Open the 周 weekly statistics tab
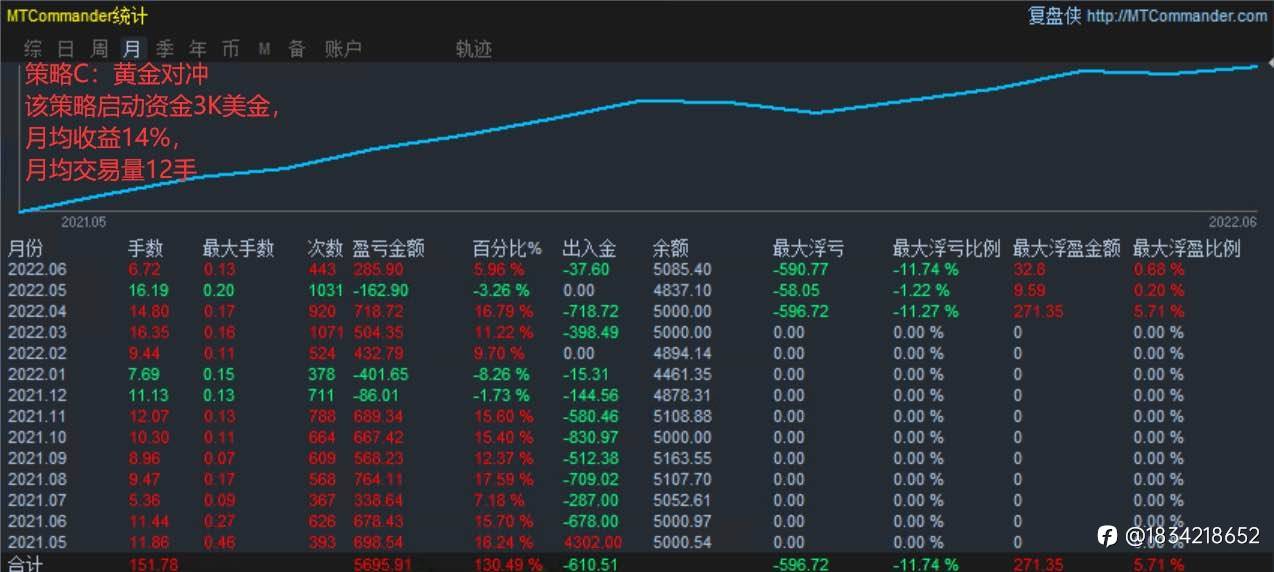This screenshot has width=1274, height=572. (x=99, y=49)
